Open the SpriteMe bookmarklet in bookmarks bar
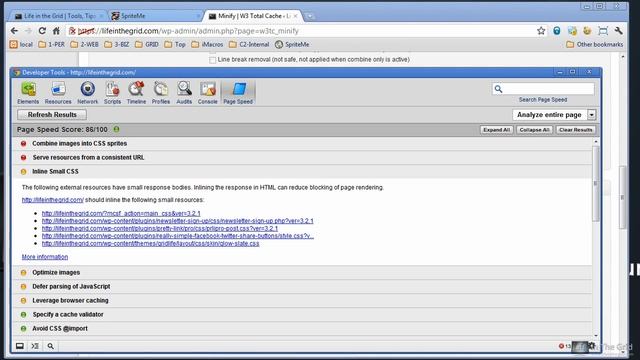This screenshot has width=640, height=360. [x=292, y=44]
